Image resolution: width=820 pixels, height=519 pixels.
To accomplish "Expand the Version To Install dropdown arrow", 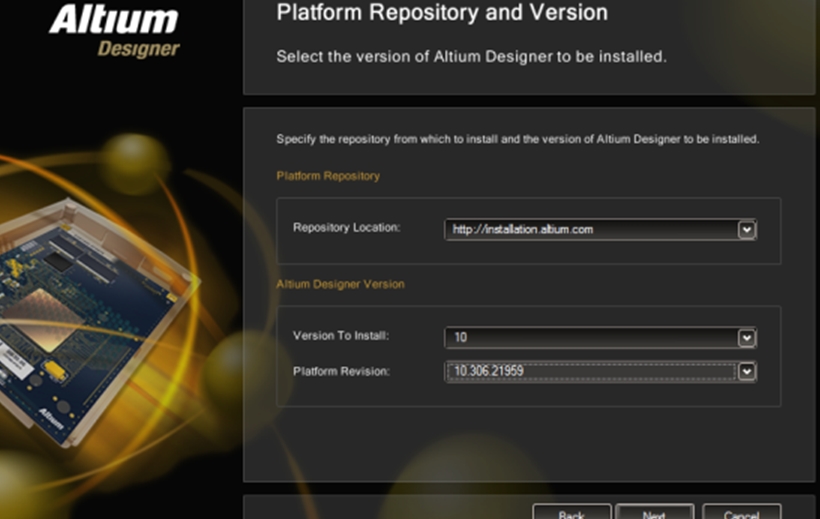I will click(x=747, y=338).
